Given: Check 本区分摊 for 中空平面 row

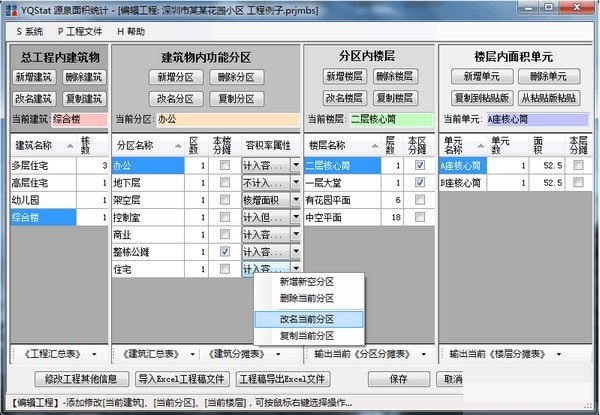Looking at the screenshot, I should click(420, 217).
